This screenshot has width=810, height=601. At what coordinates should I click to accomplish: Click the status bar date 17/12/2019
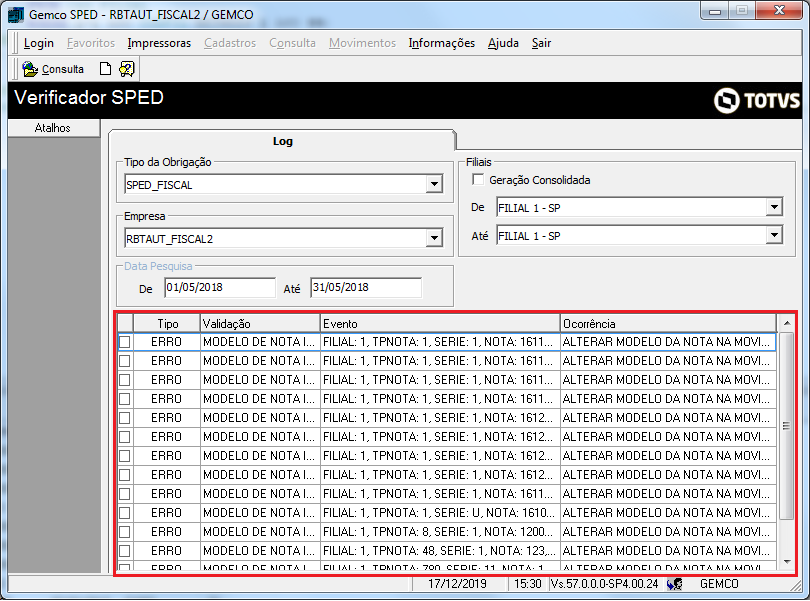[457, 584]
